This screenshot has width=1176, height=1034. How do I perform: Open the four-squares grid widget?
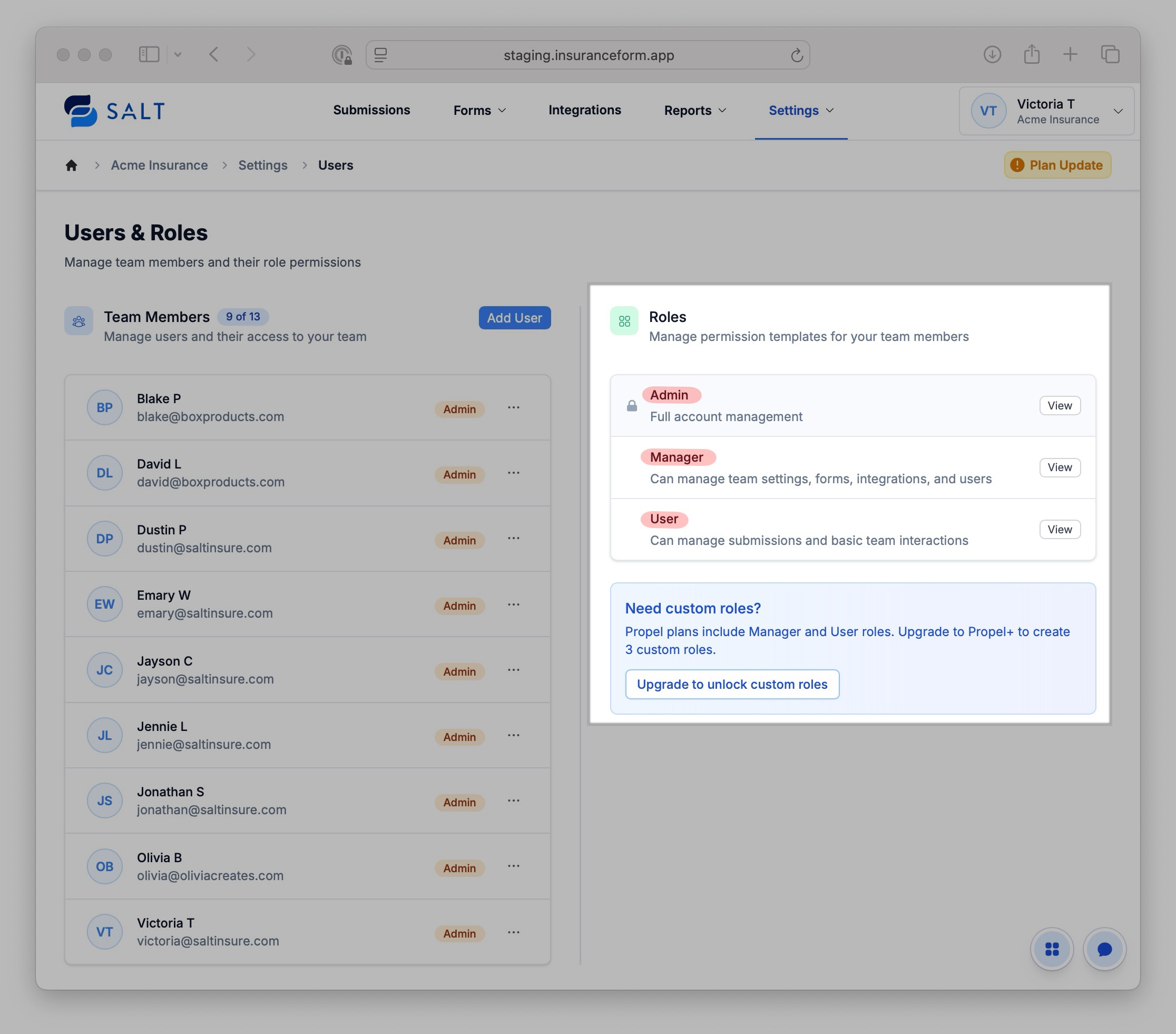(1052, 949)
